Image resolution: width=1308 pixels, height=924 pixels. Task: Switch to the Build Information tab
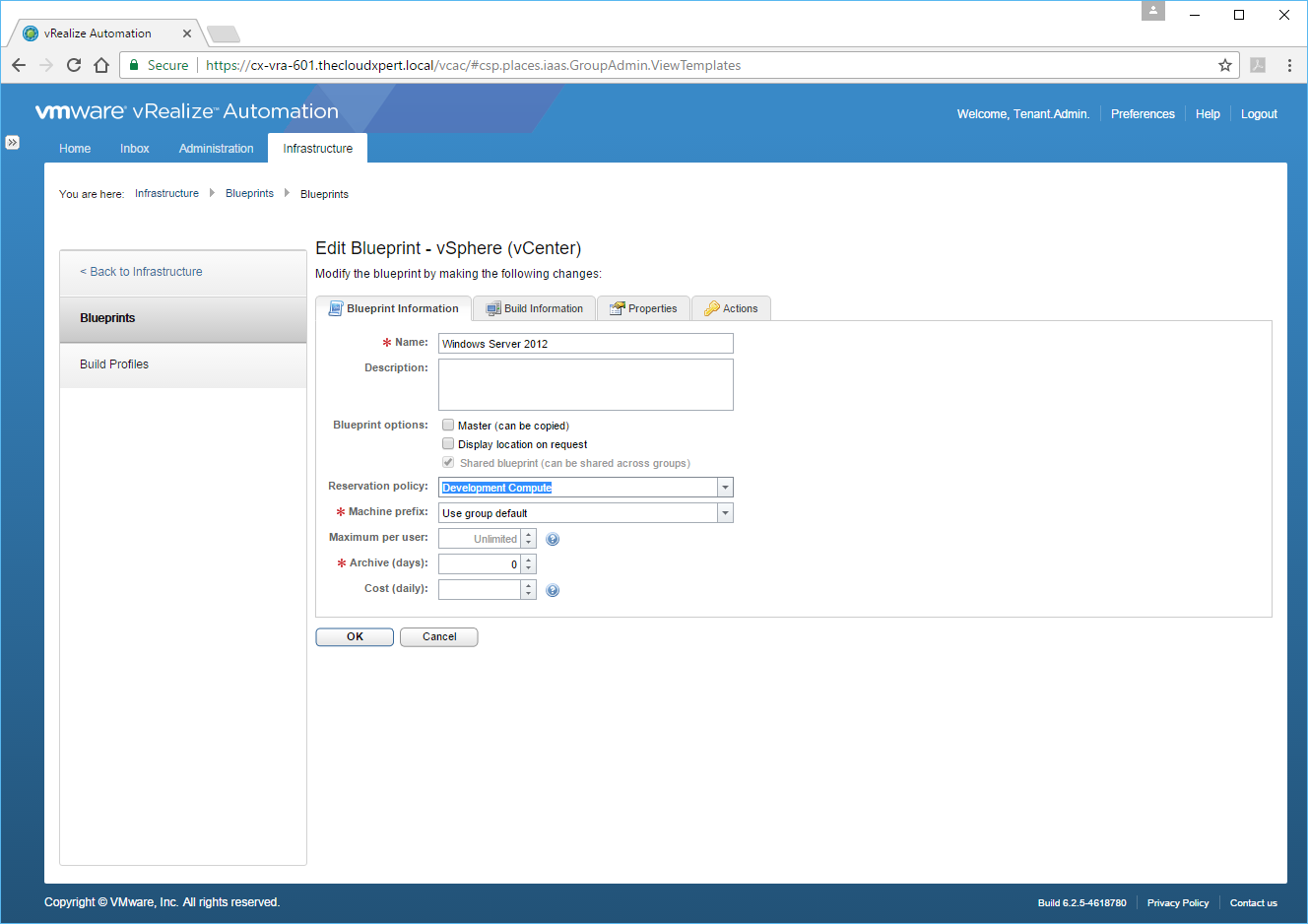[x=535, y=308]
